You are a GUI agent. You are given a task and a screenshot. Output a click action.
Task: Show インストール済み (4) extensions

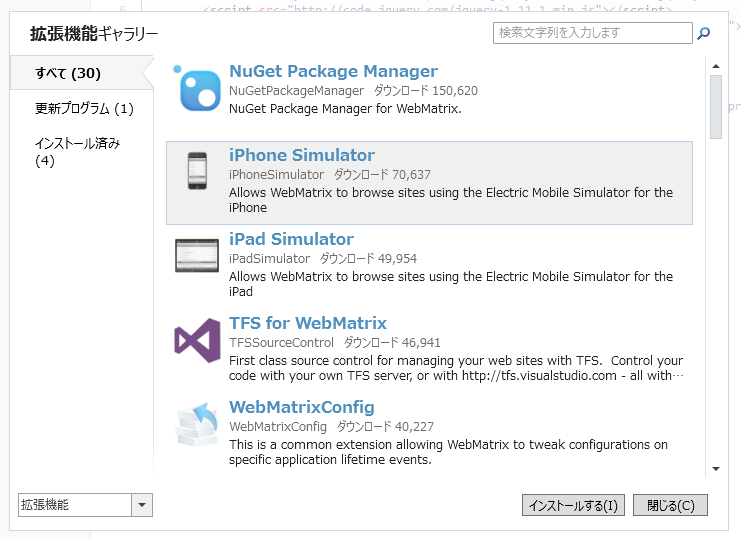[x=77, y=151]
